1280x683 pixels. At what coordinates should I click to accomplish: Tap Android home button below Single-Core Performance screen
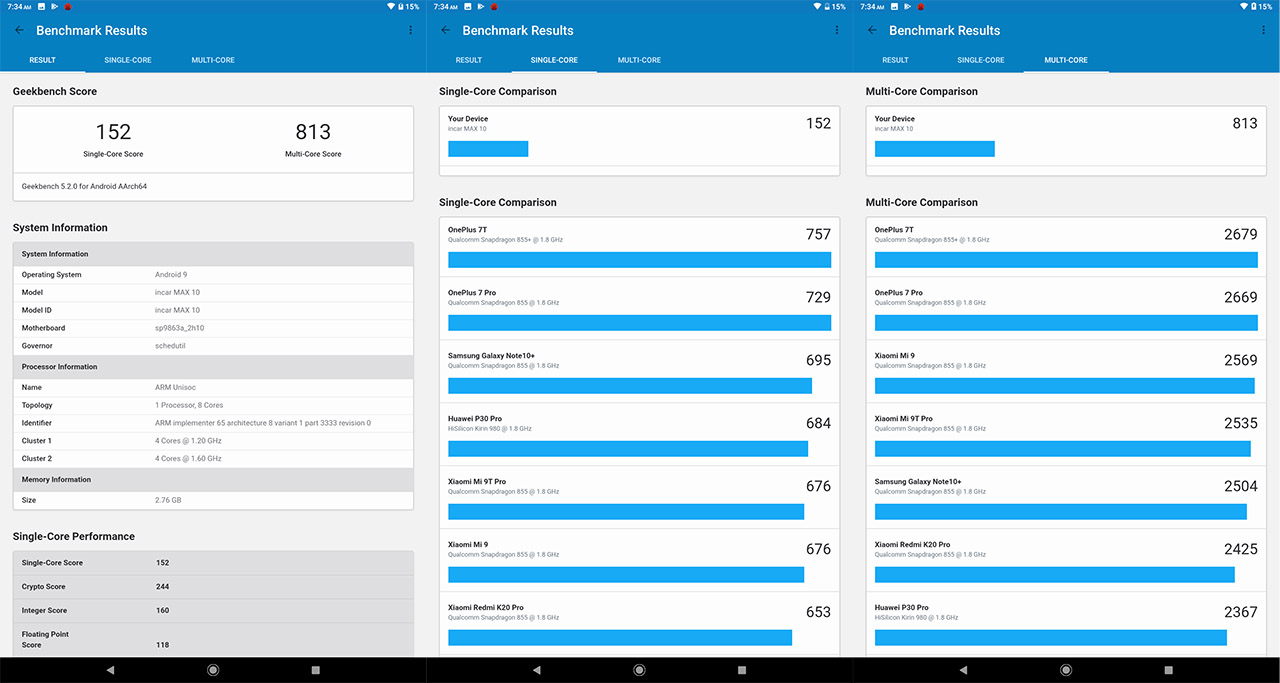click(x=213, y=670)
